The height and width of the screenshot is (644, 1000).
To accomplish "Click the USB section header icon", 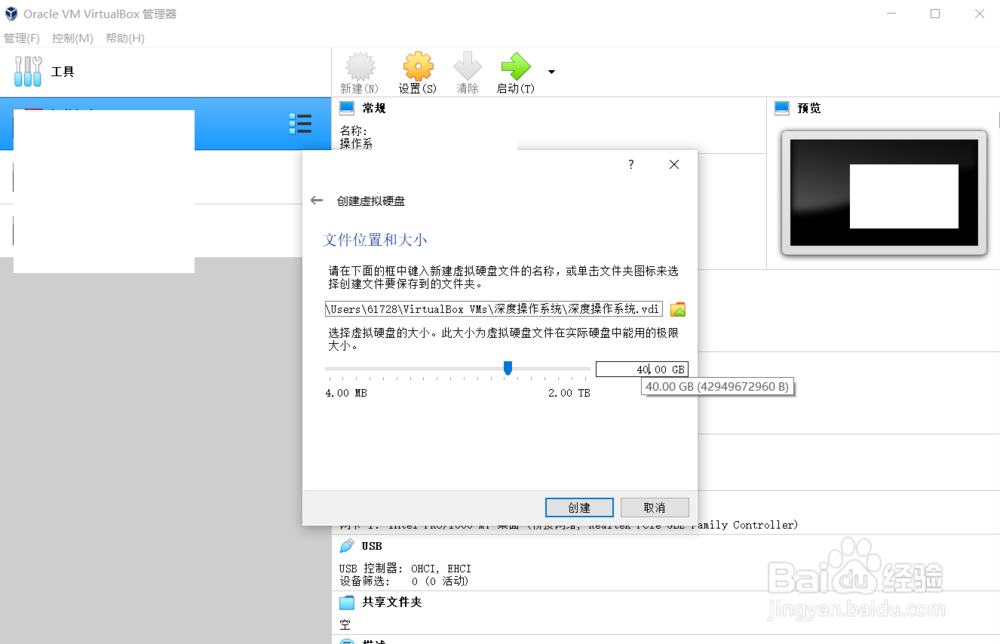I will click(347, 546).
